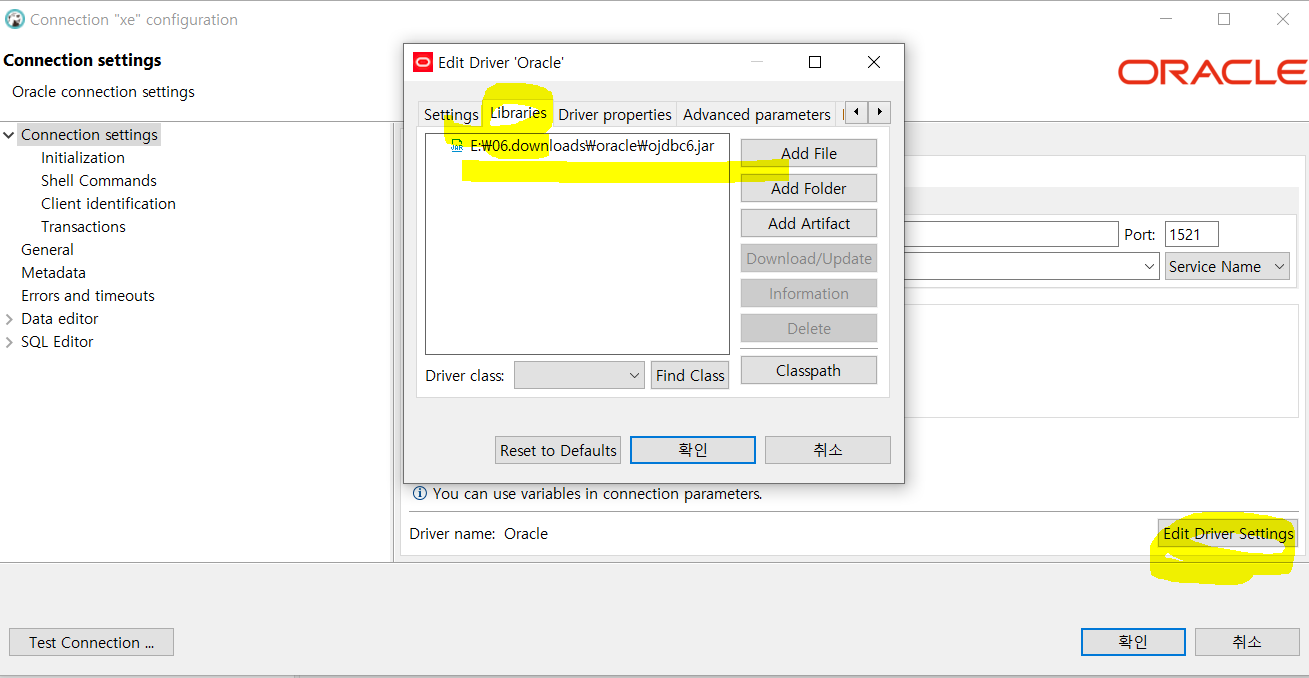Click Reset to Defaults
1309x678 pixels.
coord(558,450)
